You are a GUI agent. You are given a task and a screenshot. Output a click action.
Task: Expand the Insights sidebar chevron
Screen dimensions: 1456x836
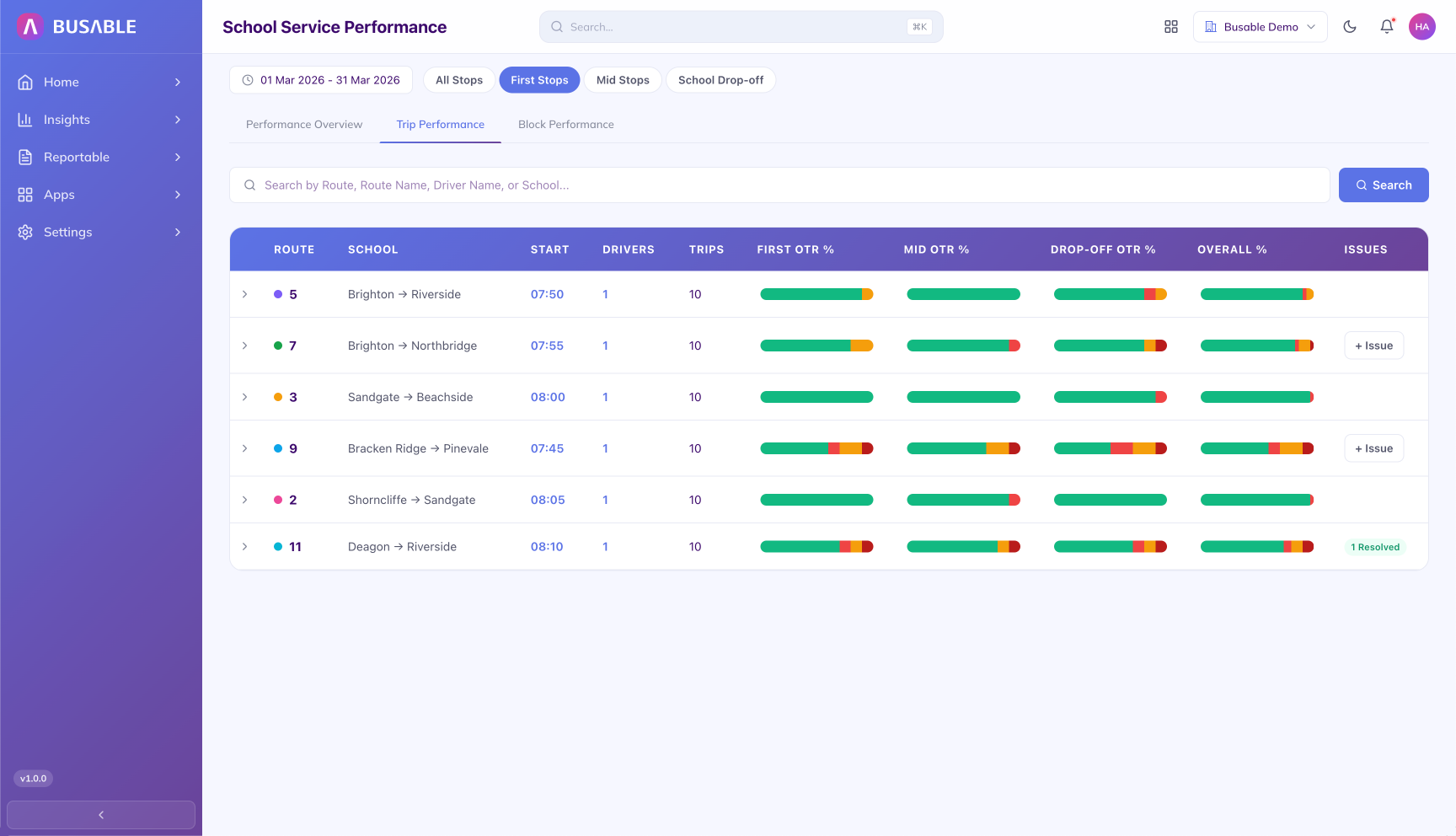tap(178, 120)
